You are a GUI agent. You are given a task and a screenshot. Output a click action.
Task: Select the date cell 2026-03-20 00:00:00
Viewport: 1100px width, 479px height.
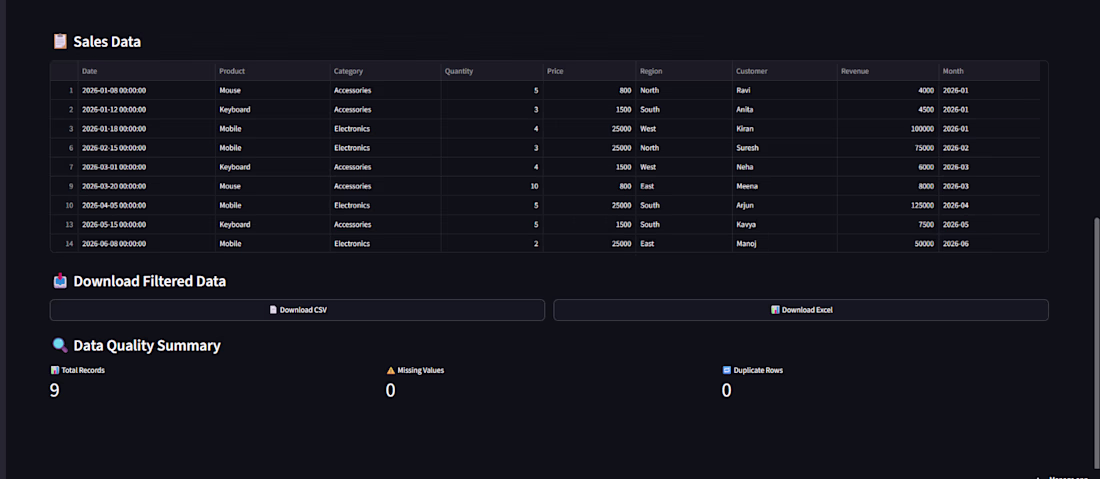(146, 187)
